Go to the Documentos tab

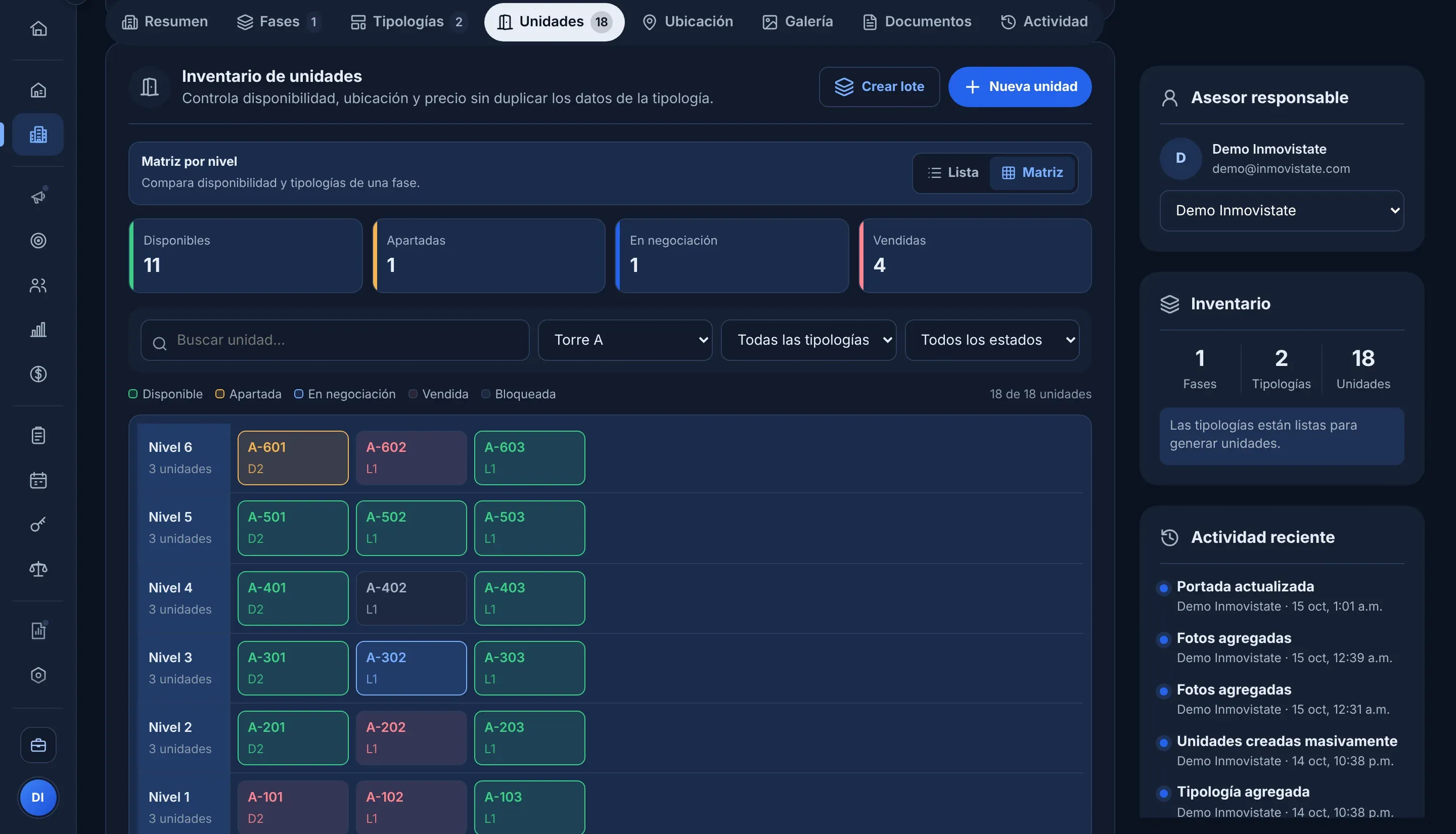click(917, 22)
